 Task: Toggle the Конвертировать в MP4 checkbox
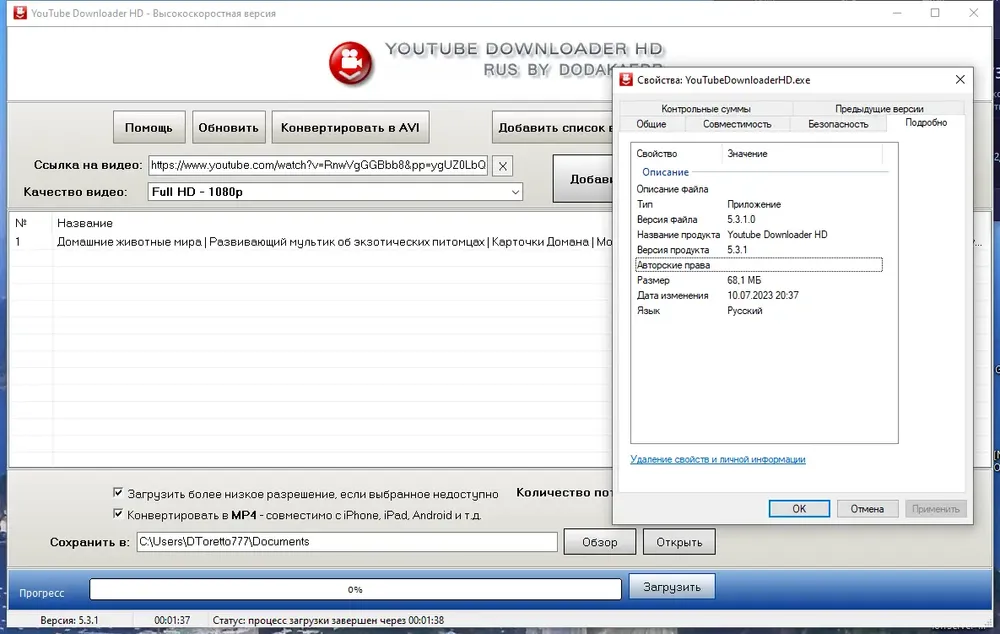118,513
